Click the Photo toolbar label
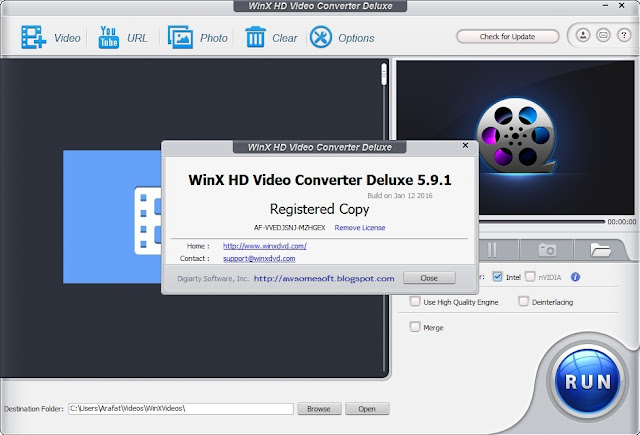Viewport: 640px width, 435px height. (x=213, y=38)
